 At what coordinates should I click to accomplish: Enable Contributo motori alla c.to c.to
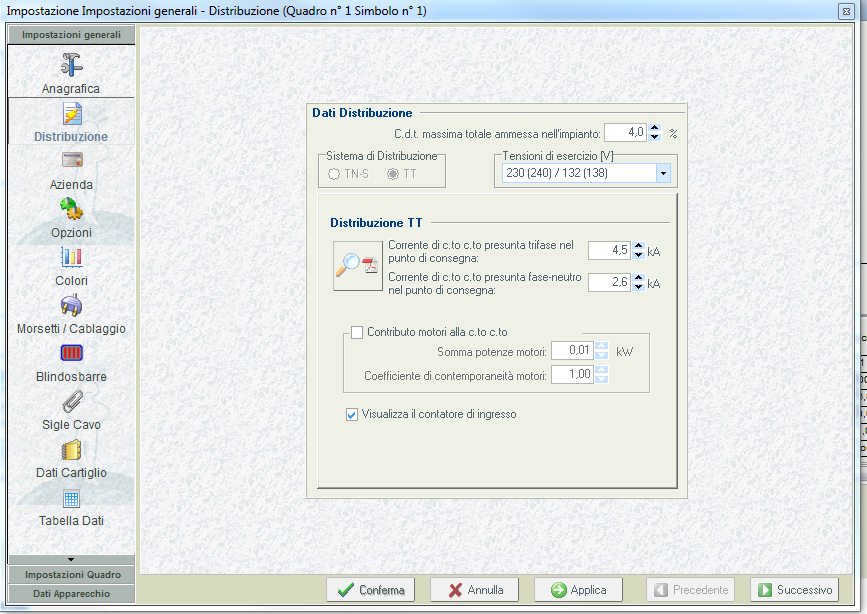[357, 332]
